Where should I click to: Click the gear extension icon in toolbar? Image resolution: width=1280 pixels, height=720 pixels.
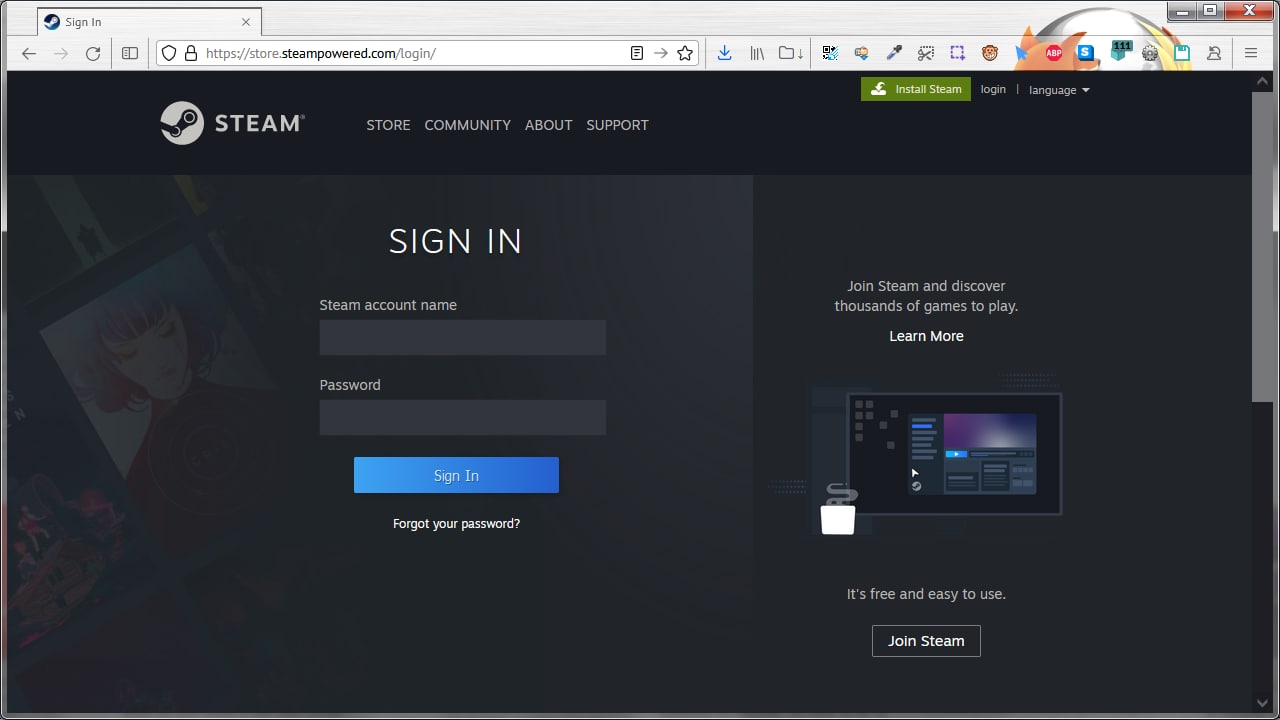pyautogui.click(x=1150, y=53)
